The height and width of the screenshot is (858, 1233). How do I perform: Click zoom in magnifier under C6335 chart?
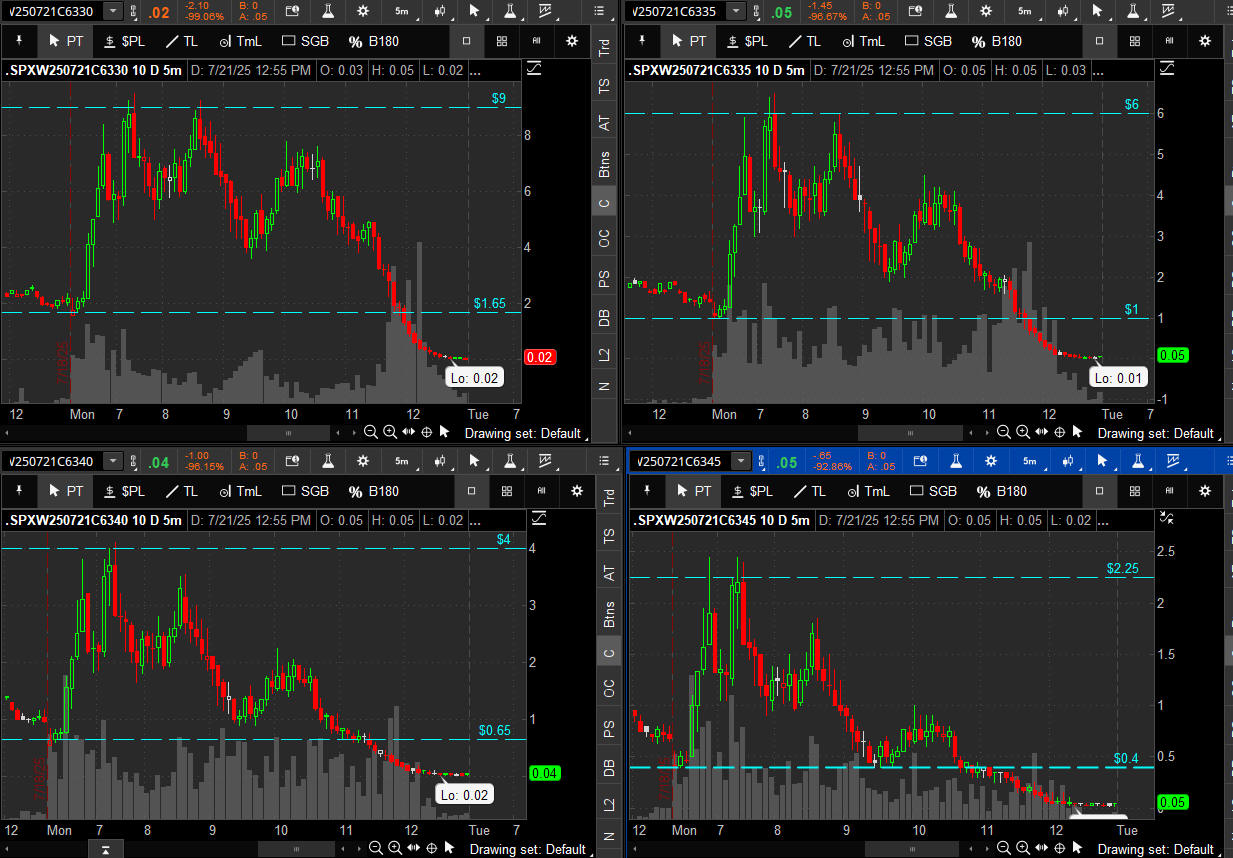(x=1023, y=432)
